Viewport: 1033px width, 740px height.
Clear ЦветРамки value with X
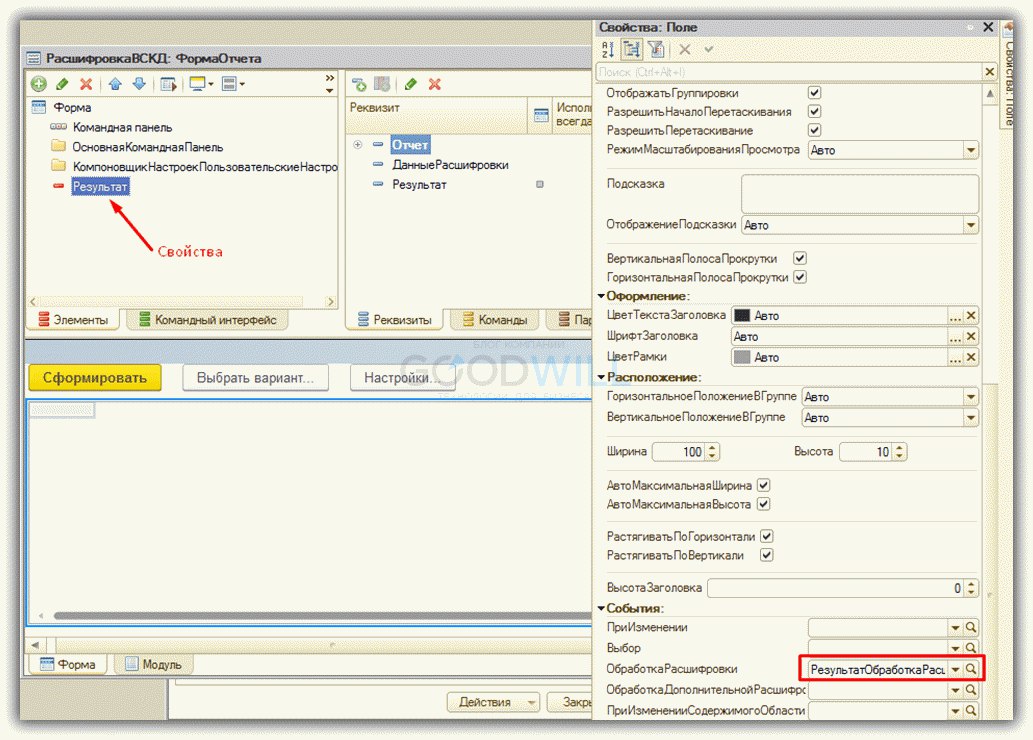click(x=971, y=357)
